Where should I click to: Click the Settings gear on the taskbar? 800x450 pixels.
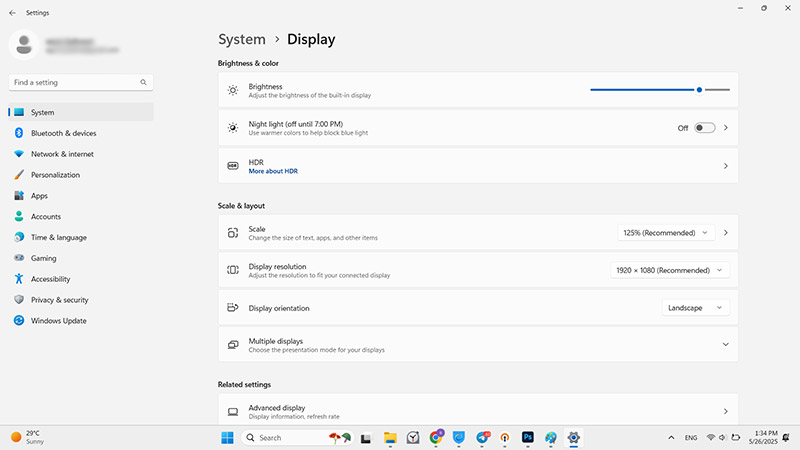(574, 438)
